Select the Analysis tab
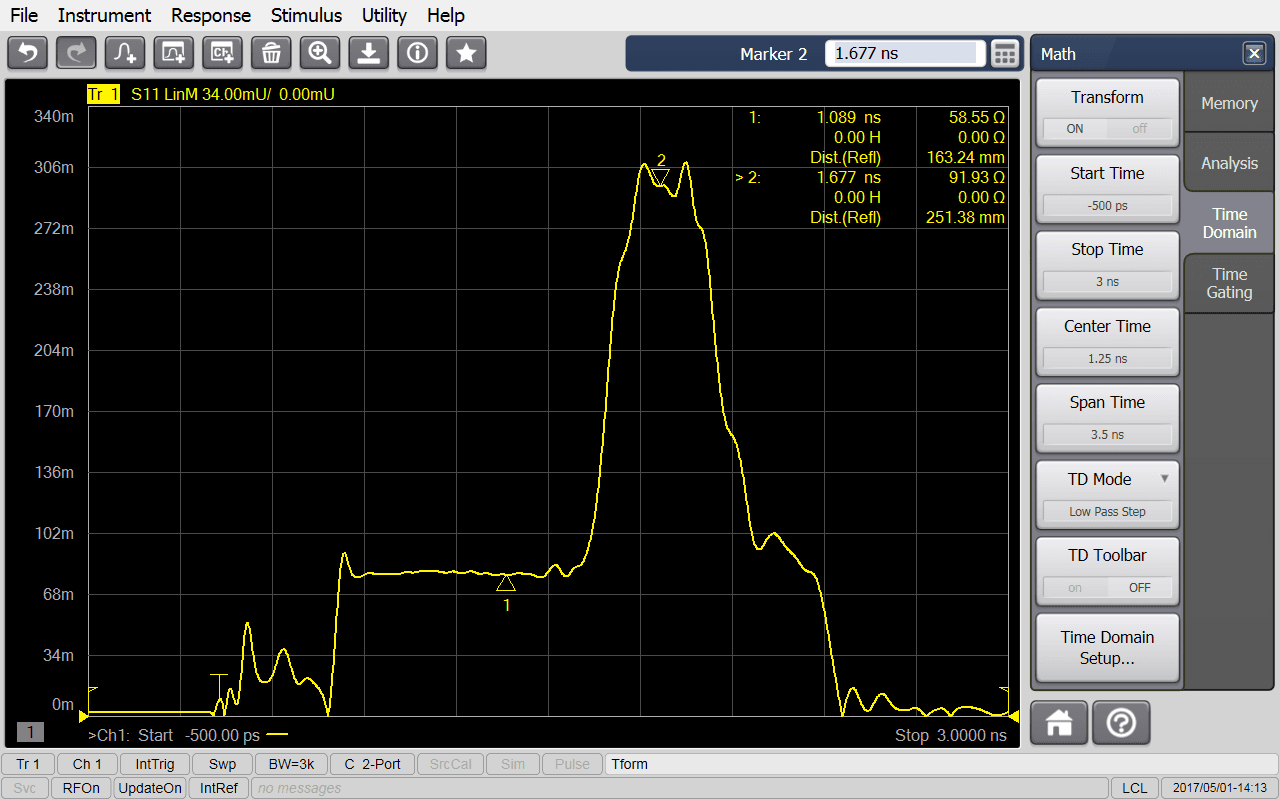The image size is (1280, 800). (x=1229, y=163)
